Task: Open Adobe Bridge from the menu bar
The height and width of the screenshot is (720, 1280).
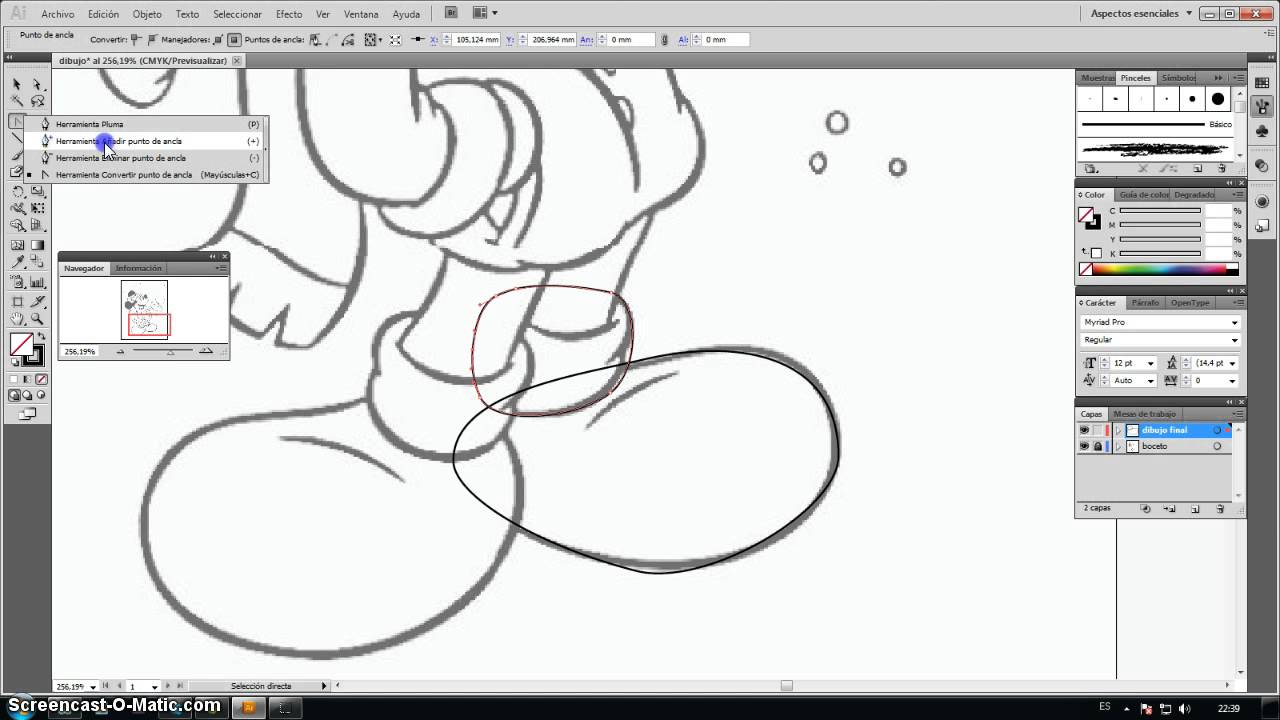Action: pos(451,13)
